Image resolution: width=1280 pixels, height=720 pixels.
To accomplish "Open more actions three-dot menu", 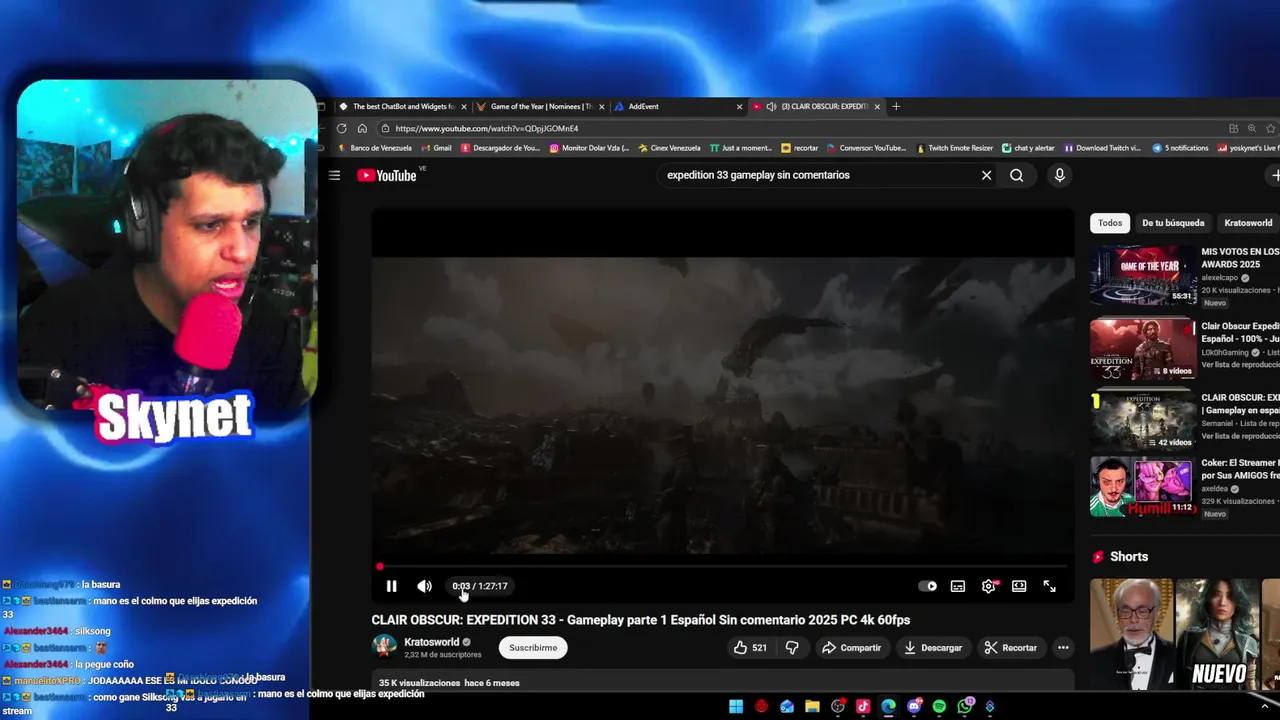I will coord(1063,648).
